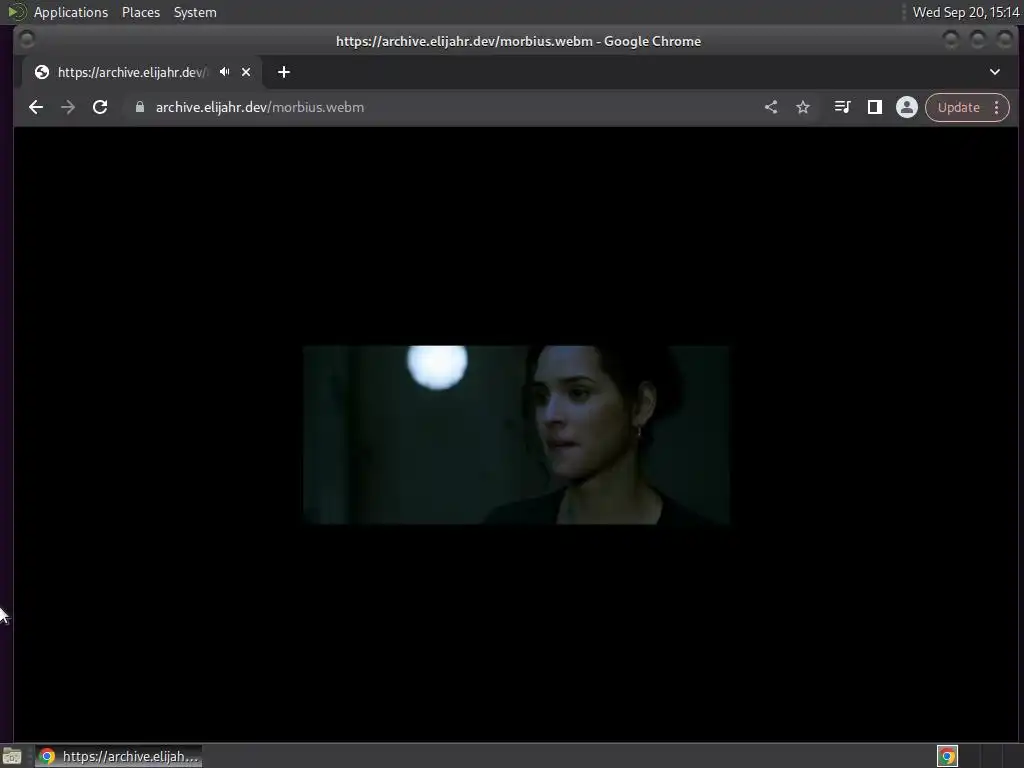This screenshot has height=768, width=1024.
Task: Click the Update button in Chrome
Action: click(958, 107)
